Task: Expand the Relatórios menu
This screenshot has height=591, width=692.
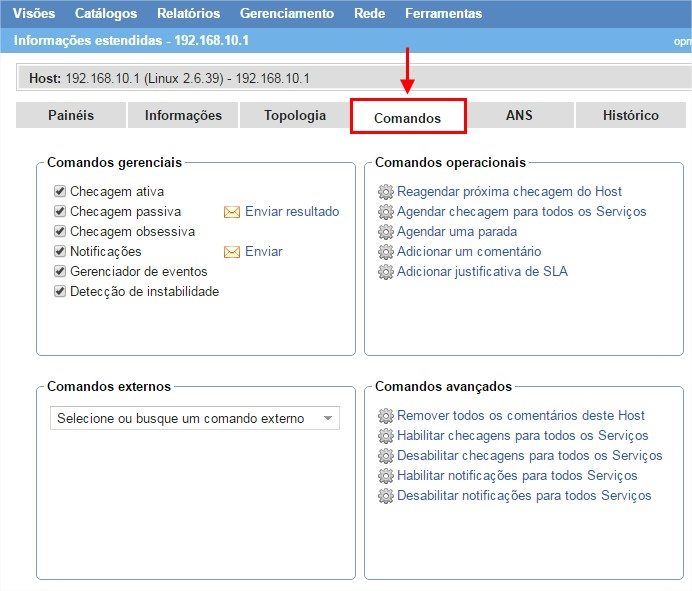Action: (x=188, y=14)
